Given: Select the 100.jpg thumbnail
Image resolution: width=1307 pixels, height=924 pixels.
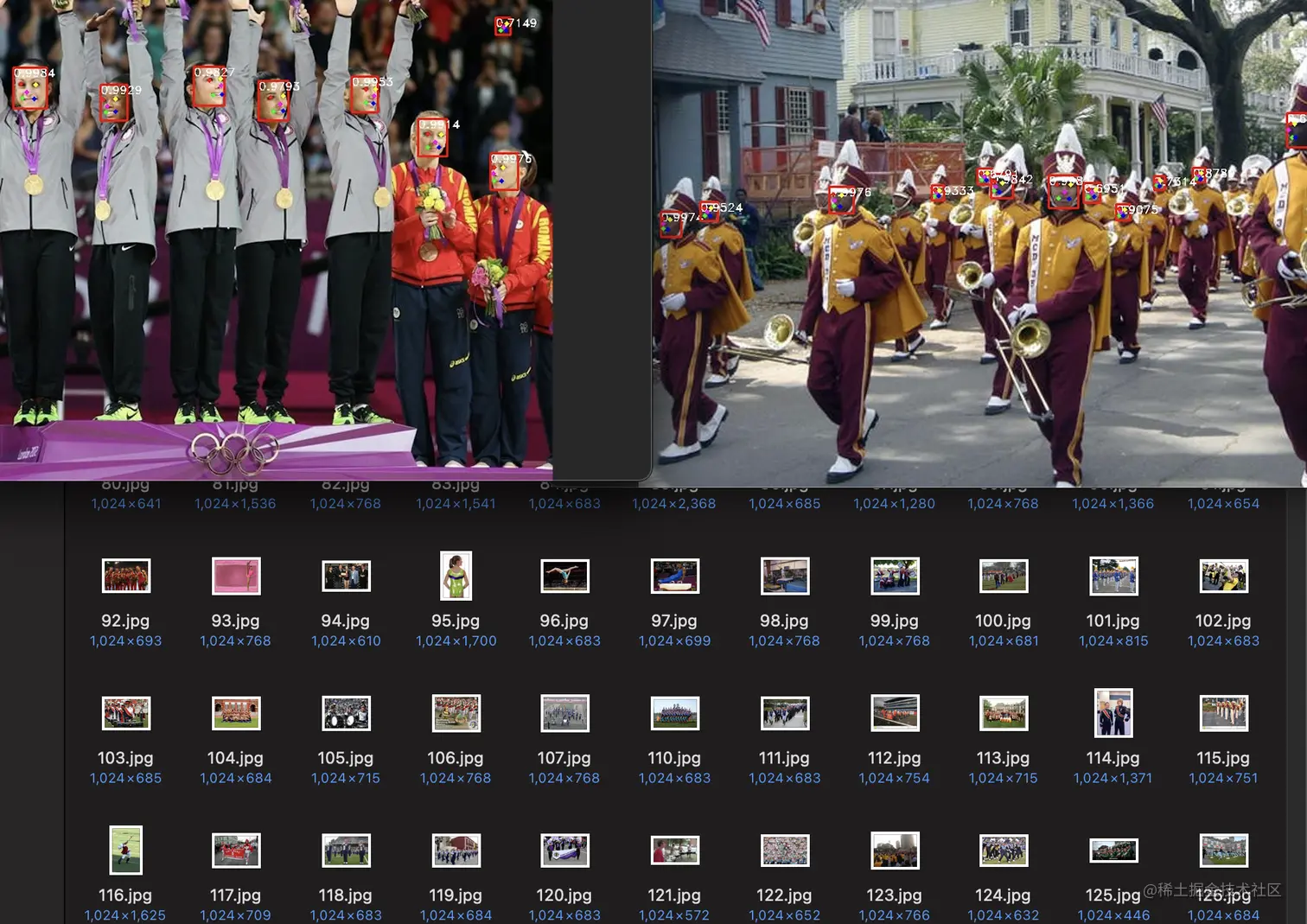Looking at the screenshot, I should point(1004,576).
